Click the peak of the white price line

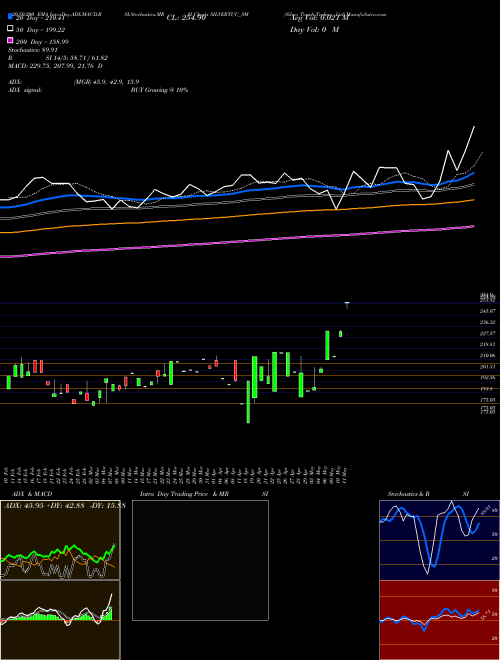474,126
